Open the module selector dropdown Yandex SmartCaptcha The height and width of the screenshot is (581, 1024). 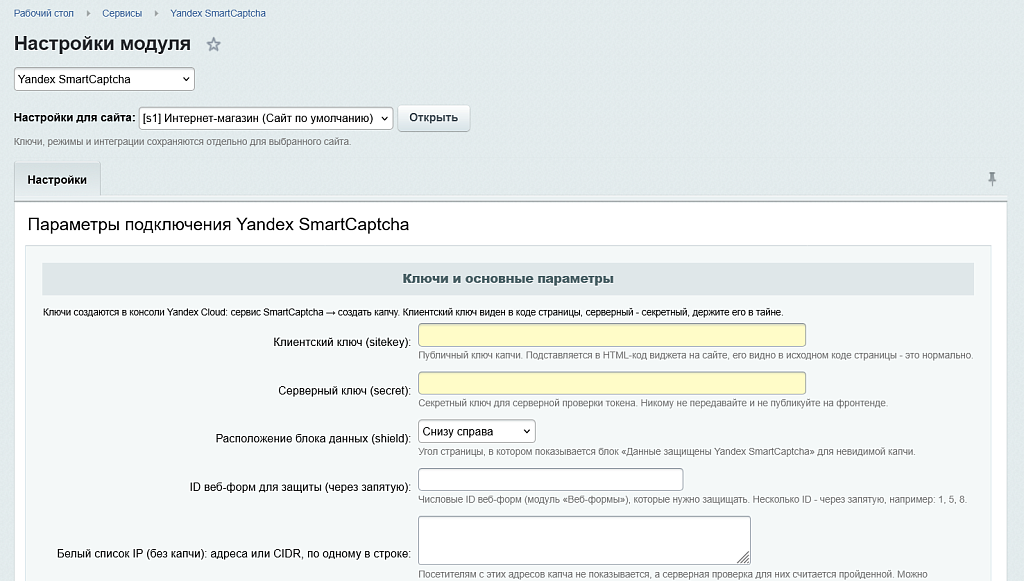[x=104, y=79]
